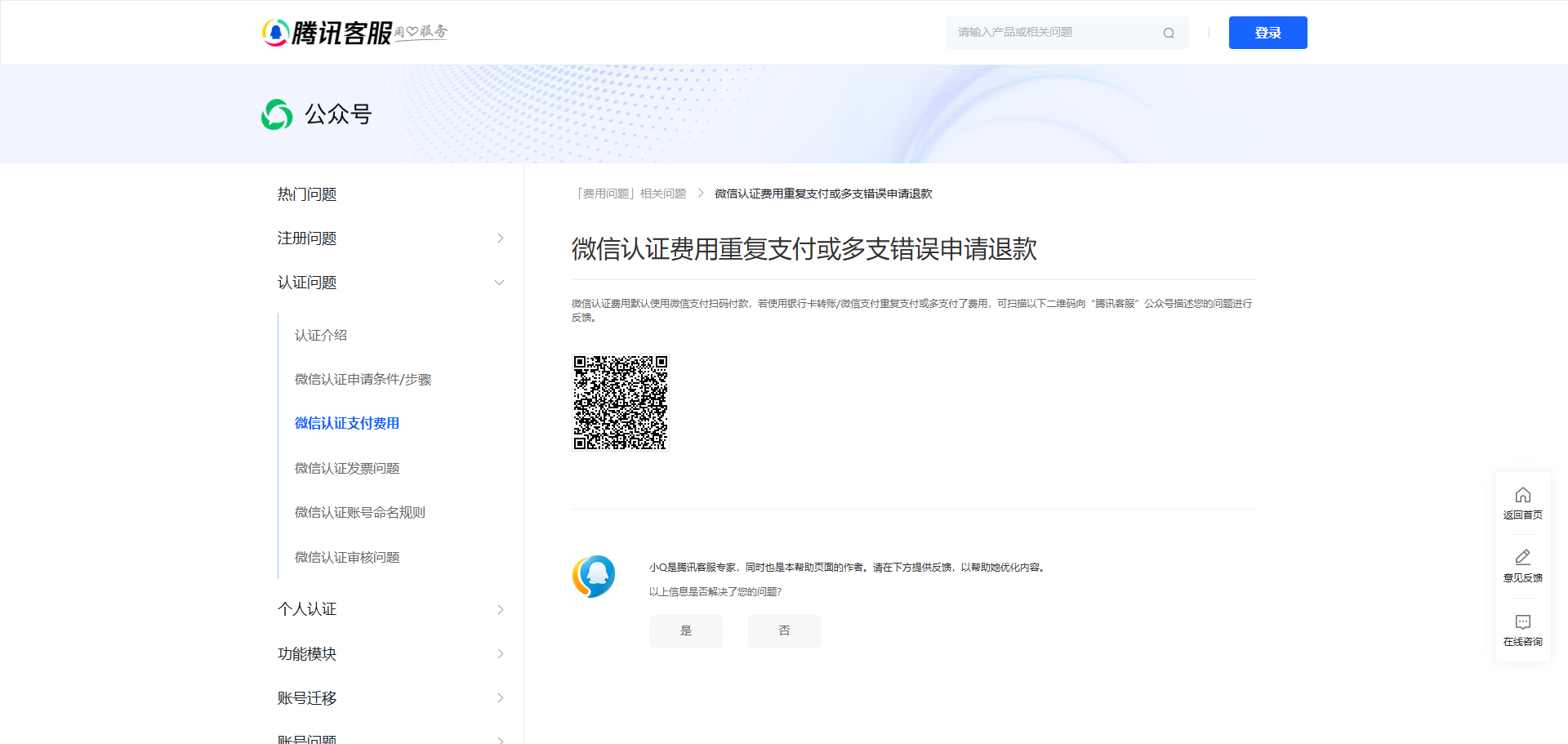The height and width of the screenshot is (744, 1568).
Task: Click the green 公众号 logo icon
Action: [277, 114]
